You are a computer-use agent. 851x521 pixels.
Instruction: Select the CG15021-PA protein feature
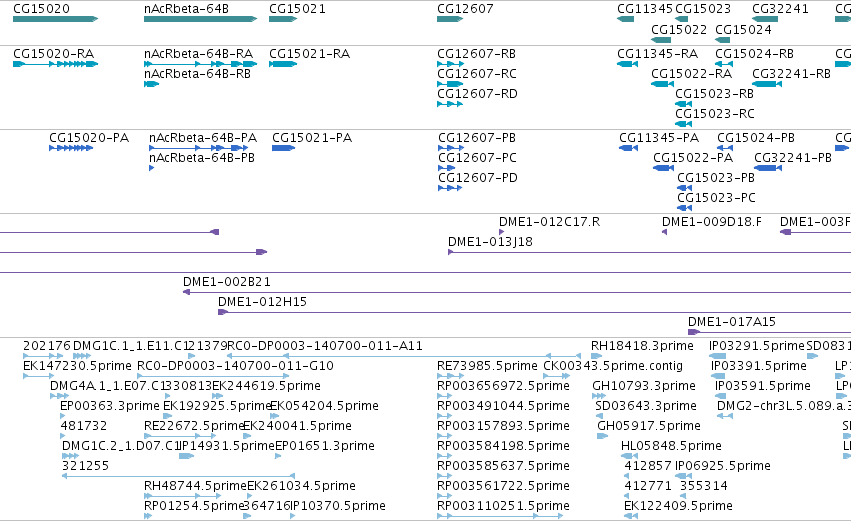coord(283,148)
